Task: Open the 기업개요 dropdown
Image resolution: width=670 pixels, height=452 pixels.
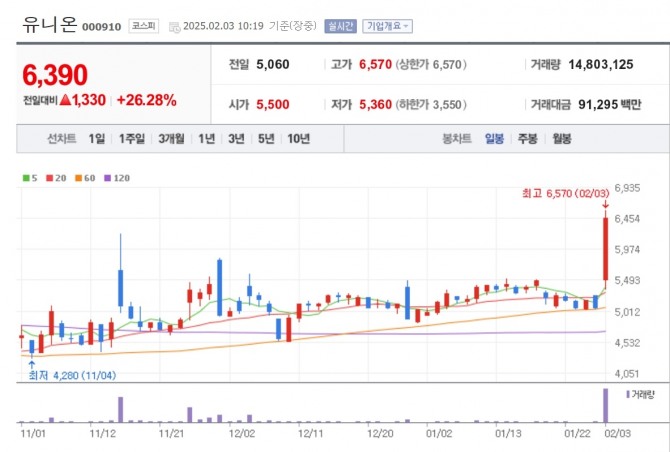Action: click(387, 27)
